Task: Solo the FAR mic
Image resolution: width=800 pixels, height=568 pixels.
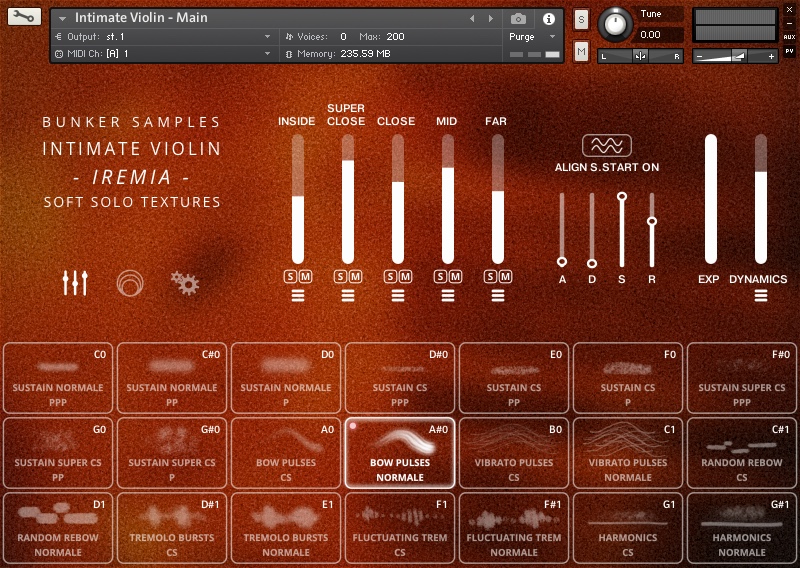Action: tap(490, 277)
